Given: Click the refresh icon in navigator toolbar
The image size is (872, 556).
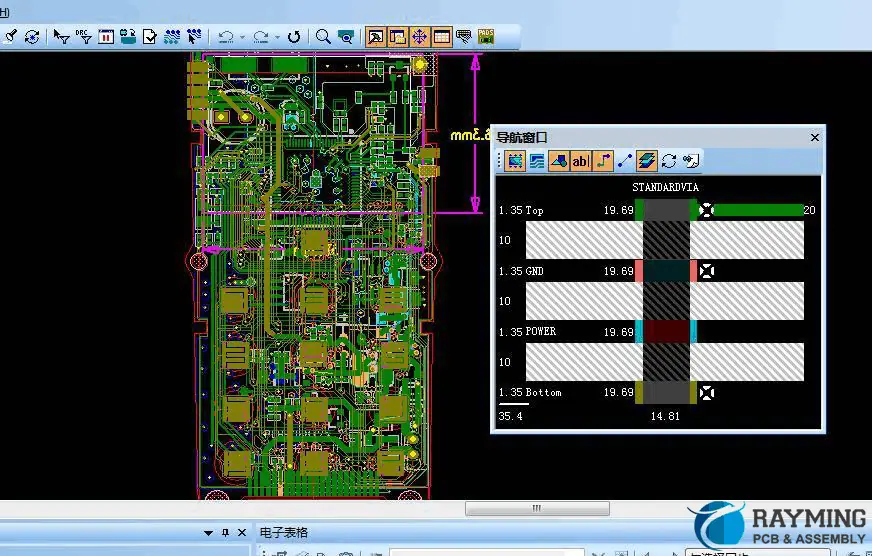Looking at the screenshot, I should [x=669, y=161].
